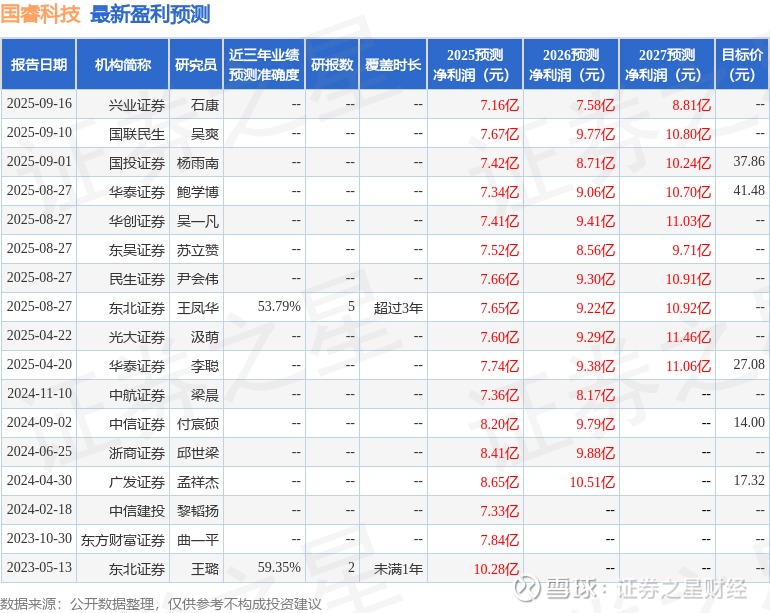Click accuracy value 59.35%

tap(279, 567)
